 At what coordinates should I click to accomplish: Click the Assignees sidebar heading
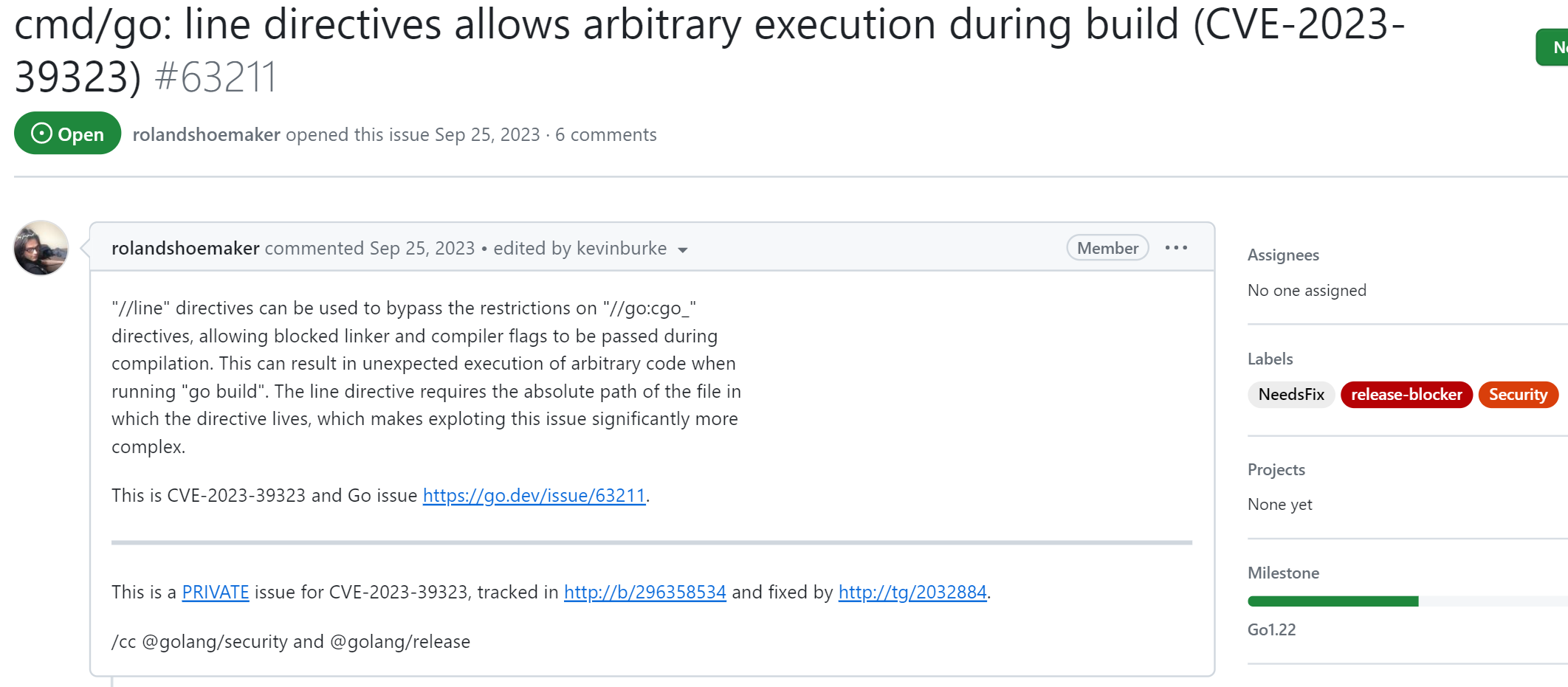pos(1283,255)
